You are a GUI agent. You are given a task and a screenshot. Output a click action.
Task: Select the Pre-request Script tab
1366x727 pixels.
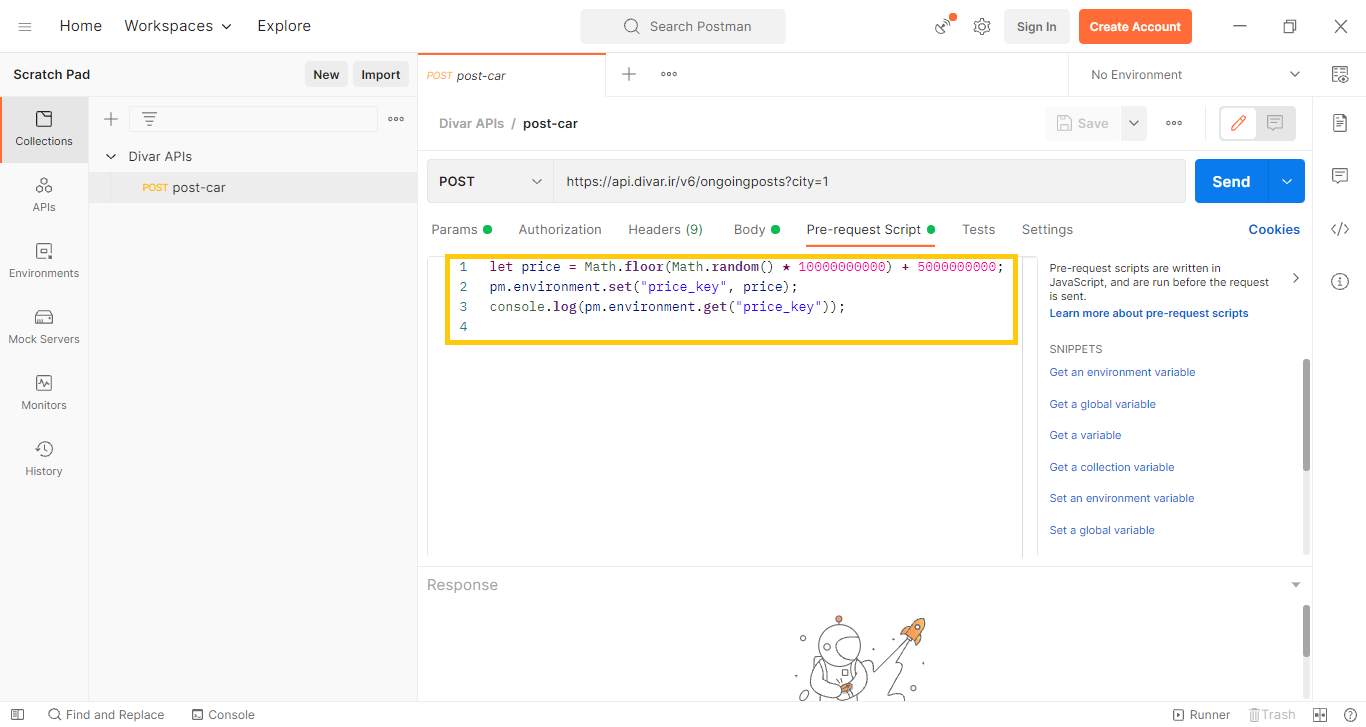click(x=870, y=229)
